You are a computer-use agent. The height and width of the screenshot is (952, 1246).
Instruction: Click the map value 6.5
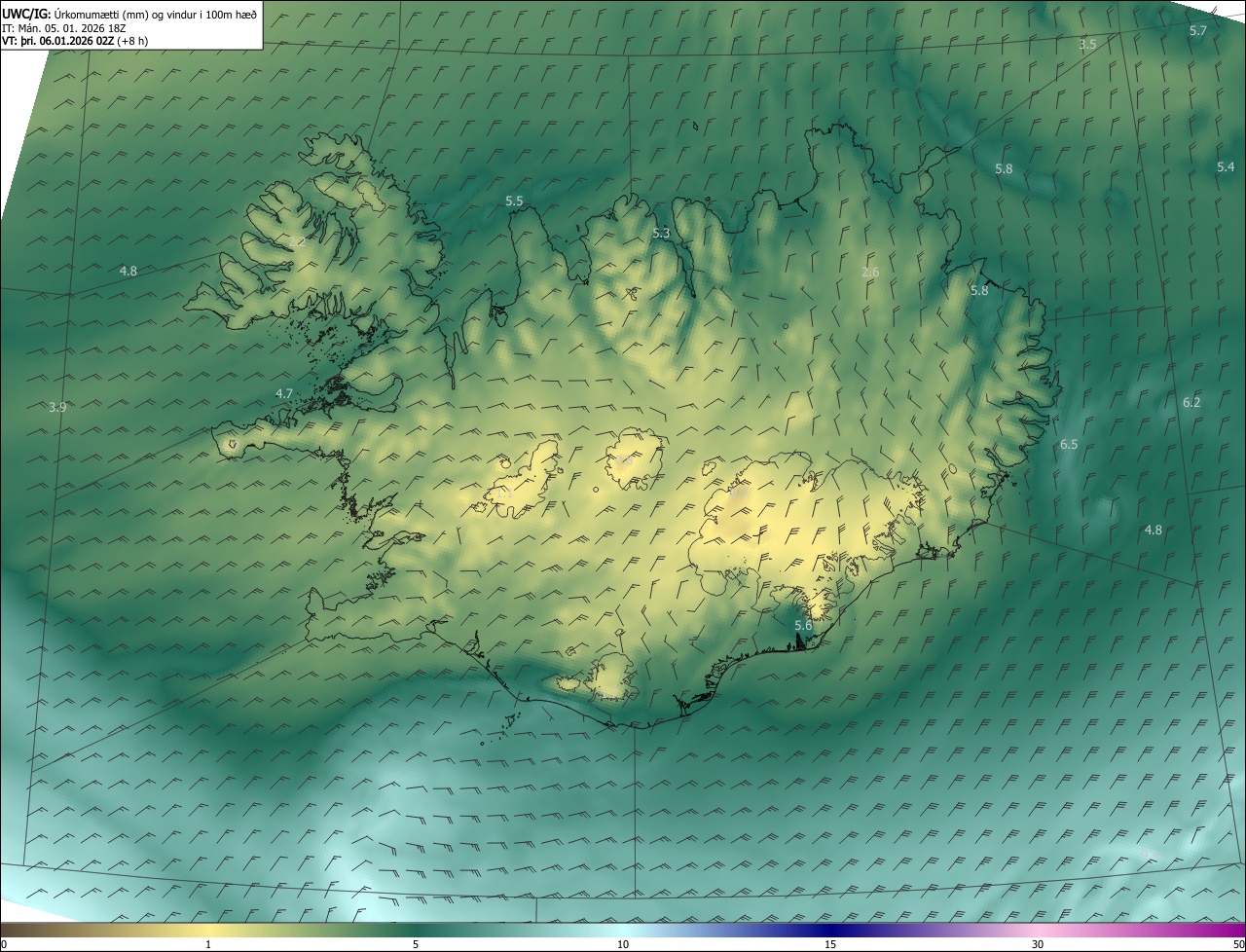[1069, 445]
